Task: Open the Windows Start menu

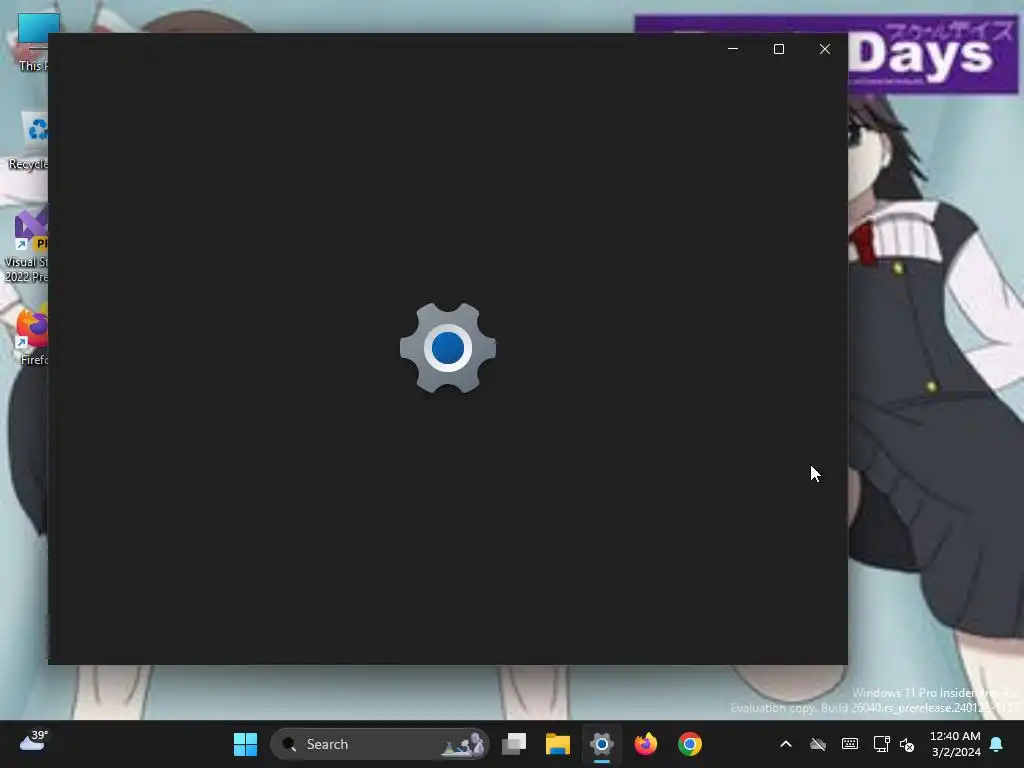Action: tap(246, 744)
